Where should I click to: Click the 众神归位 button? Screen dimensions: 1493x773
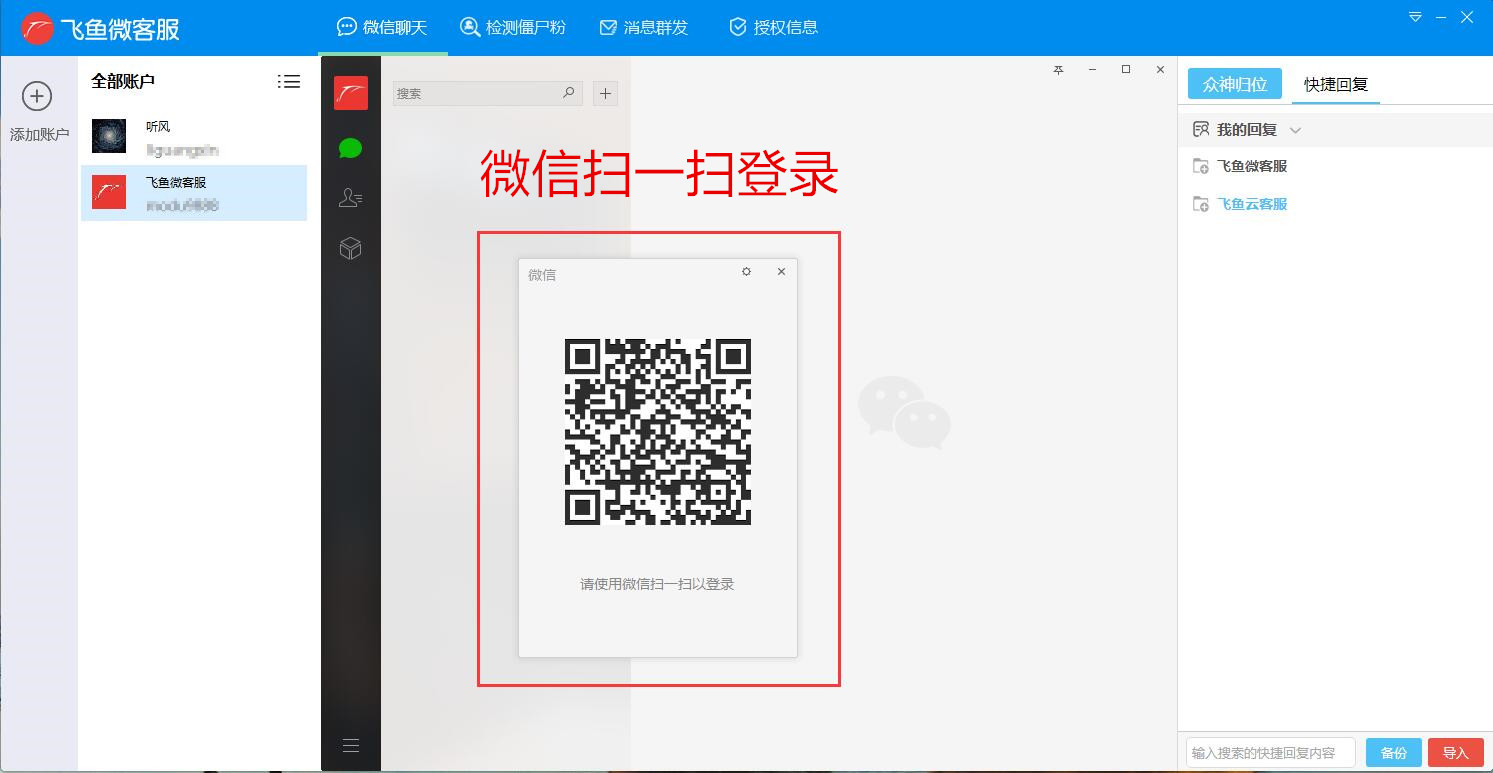1235,85
